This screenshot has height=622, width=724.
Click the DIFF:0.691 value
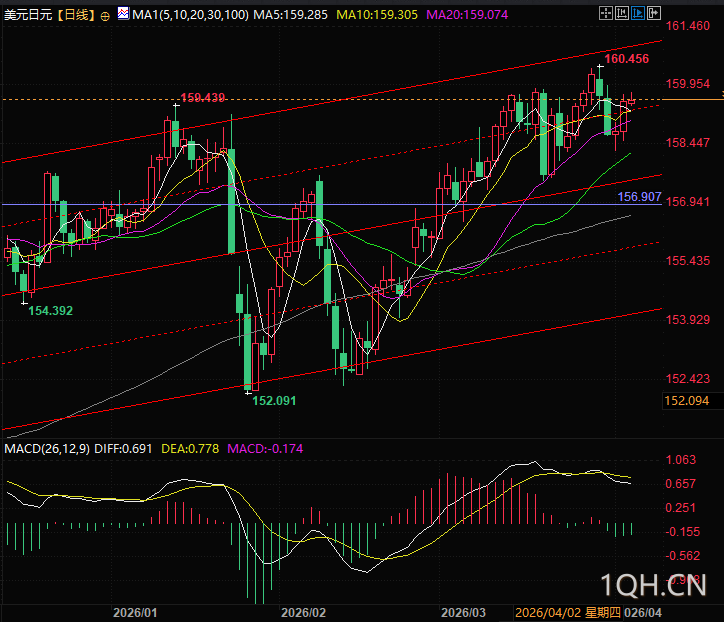pos(123,448)
